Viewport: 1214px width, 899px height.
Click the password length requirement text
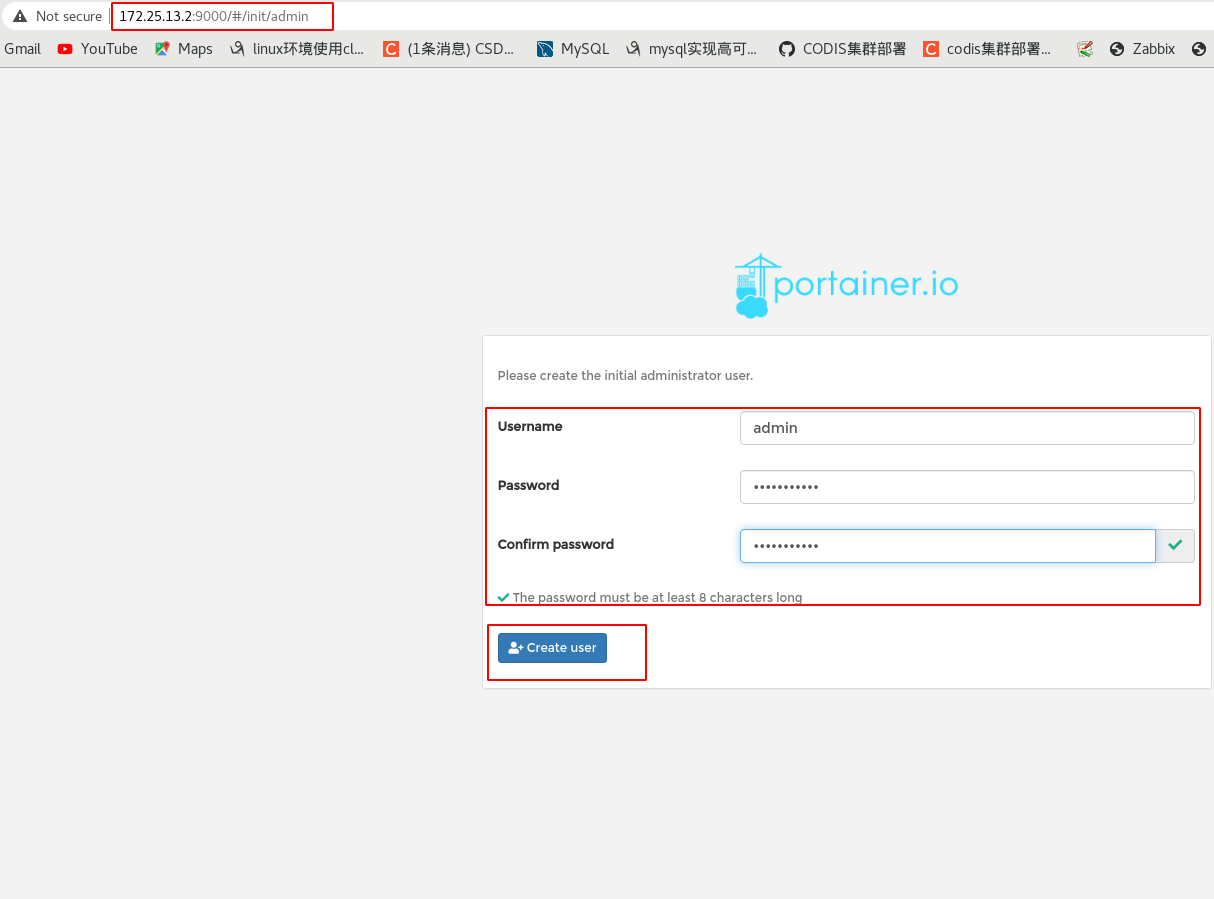[x=657, y=597]
